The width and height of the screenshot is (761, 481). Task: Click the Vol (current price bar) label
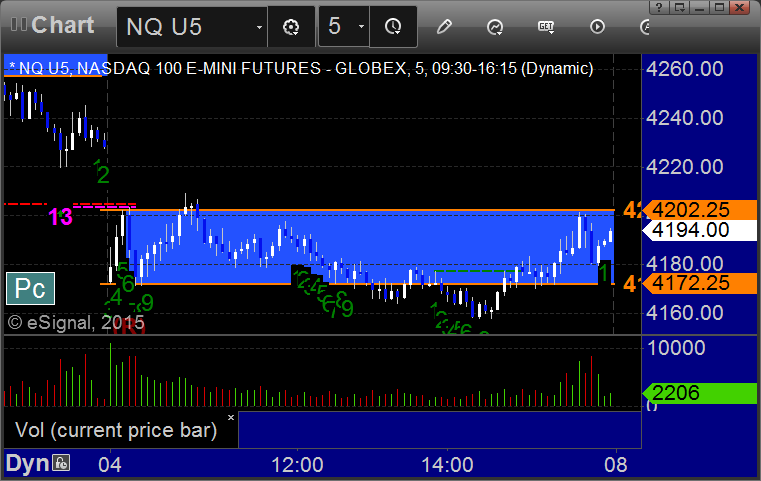point(116,430)
